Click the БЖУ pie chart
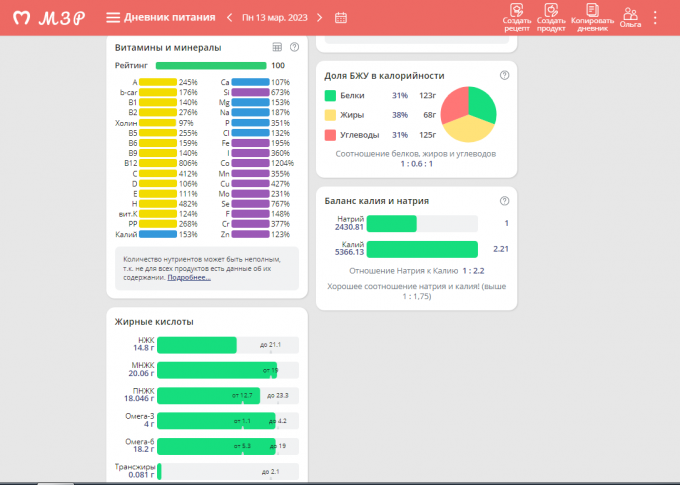The image size is (680, 485). click(468, 114)
